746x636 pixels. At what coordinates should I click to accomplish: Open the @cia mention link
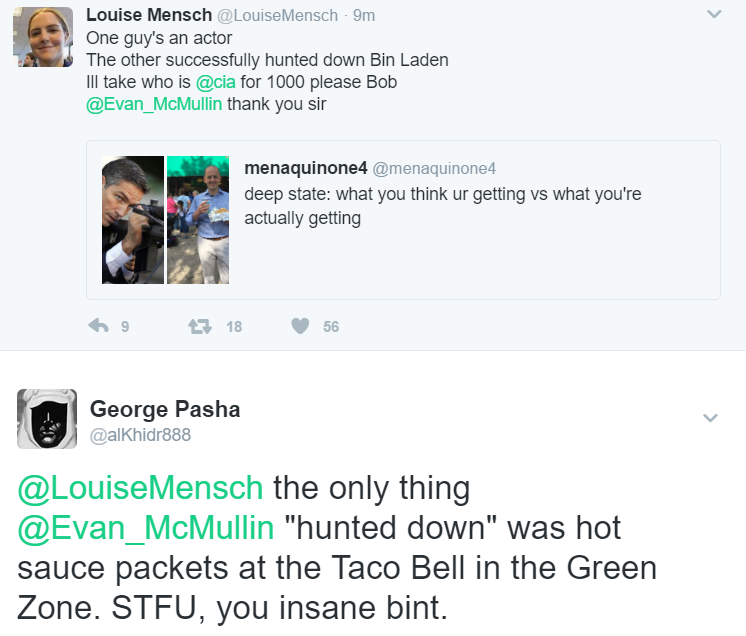pyautogui.click(x=216, y=82)
